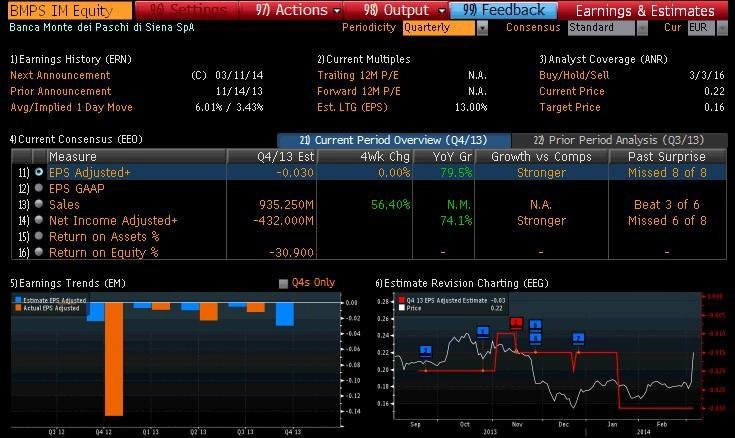The image size is (735, 438).
Task: Click the blue Estimate EPS Adjusted legend swatch
Action: pos(18,300)
